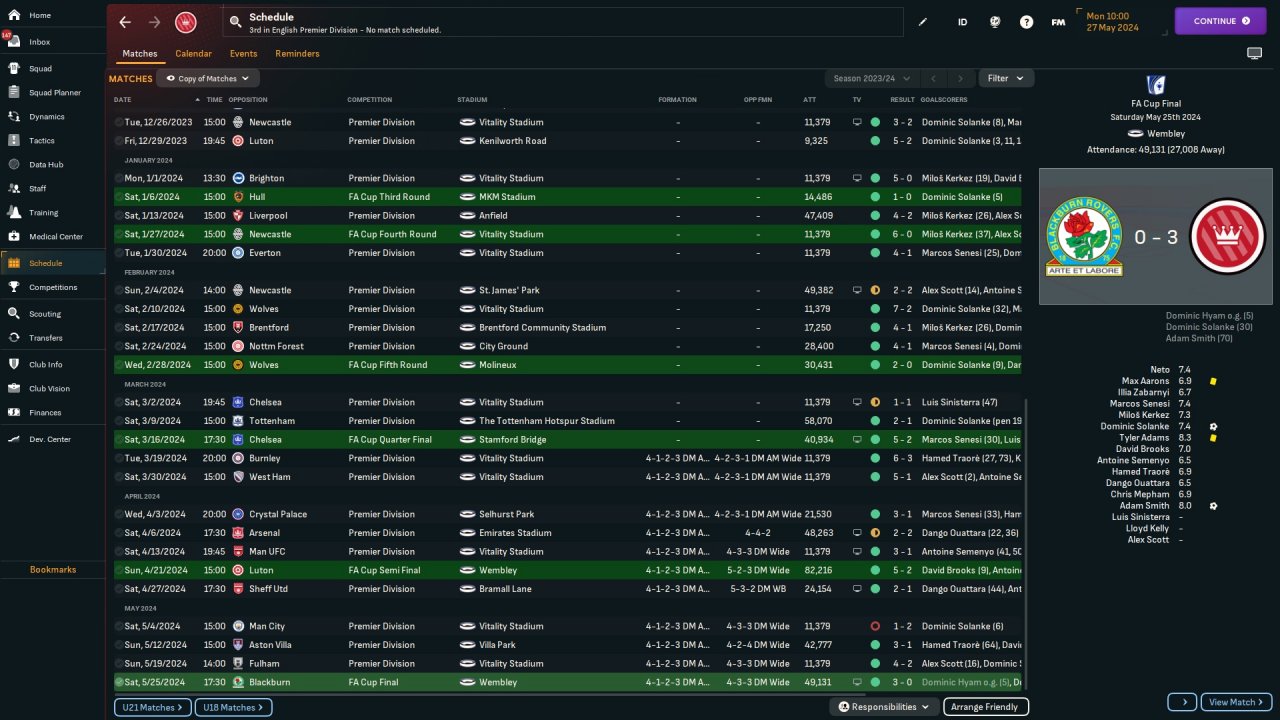This screenshot has height=720, width=1280.
Task: Click the pencil edit icon in top bar
Action: [923, 22]
